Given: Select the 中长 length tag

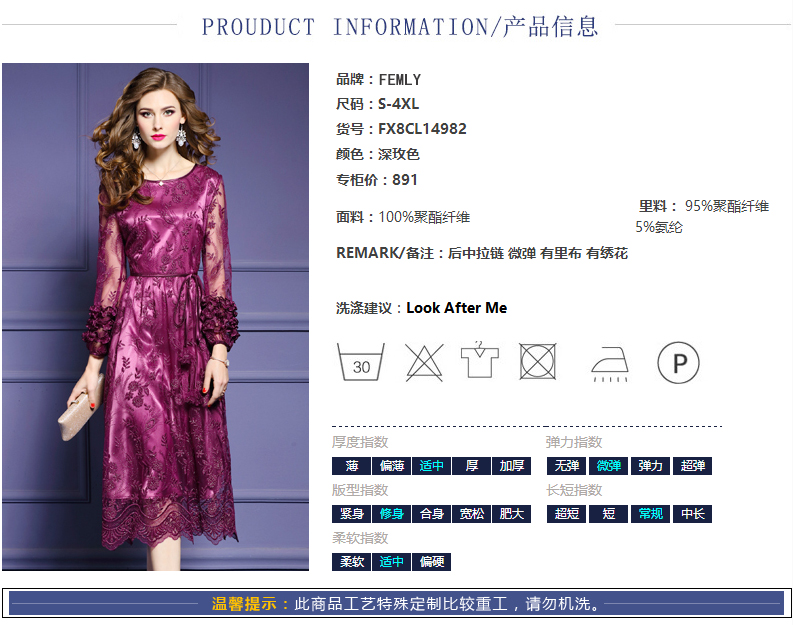Looking at the screenshot, I should [692, 514].
